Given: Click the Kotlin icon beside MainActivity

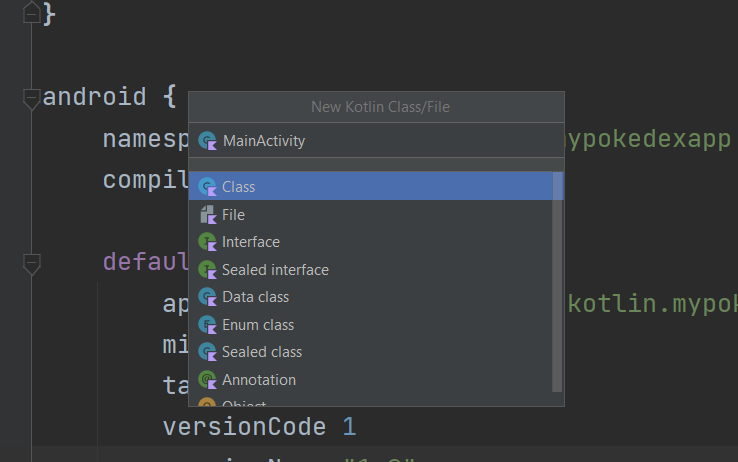Looking at the screenshot, I should 208,141.
